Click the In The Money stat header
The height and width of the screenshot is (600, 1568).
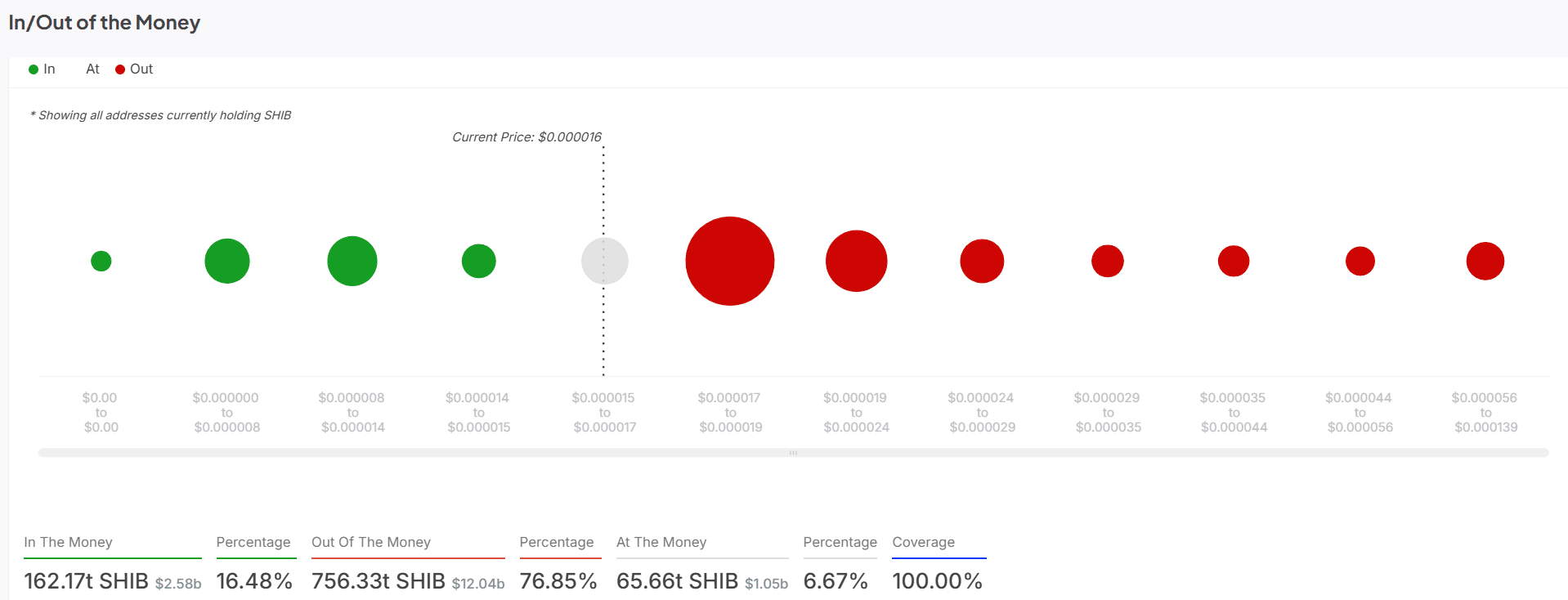[x=69, y=542]
